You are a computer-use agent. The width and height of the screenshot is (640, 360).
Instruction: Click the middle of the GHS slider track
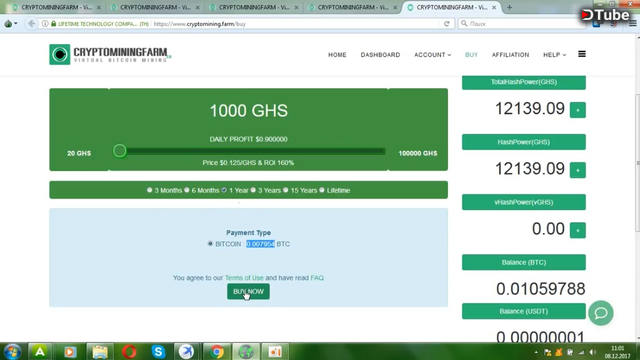pos(249,151)
